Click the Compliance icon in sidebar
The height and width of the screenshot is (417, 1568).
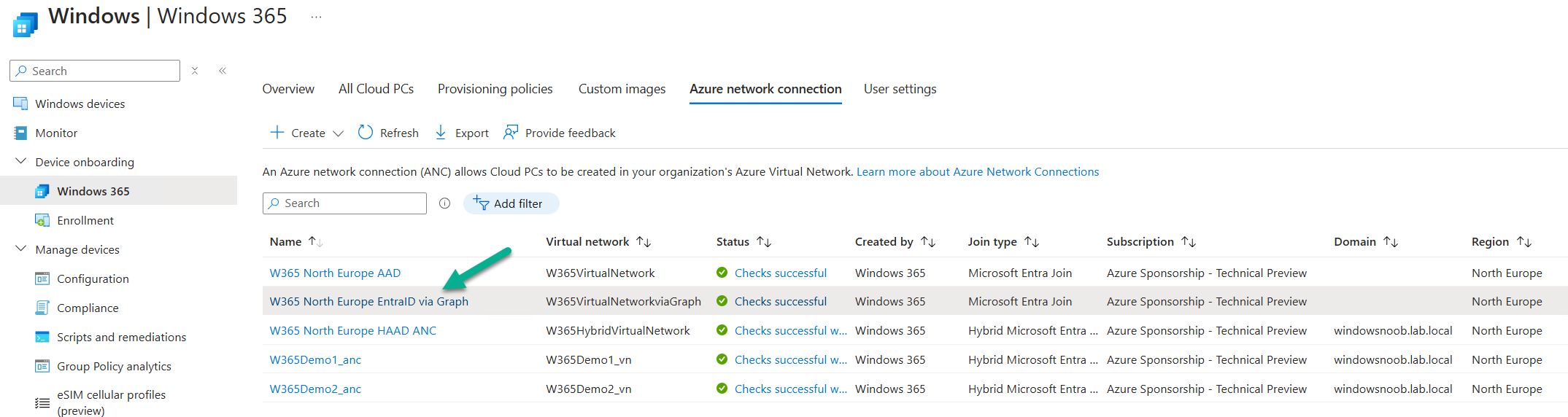coord(42,308)
